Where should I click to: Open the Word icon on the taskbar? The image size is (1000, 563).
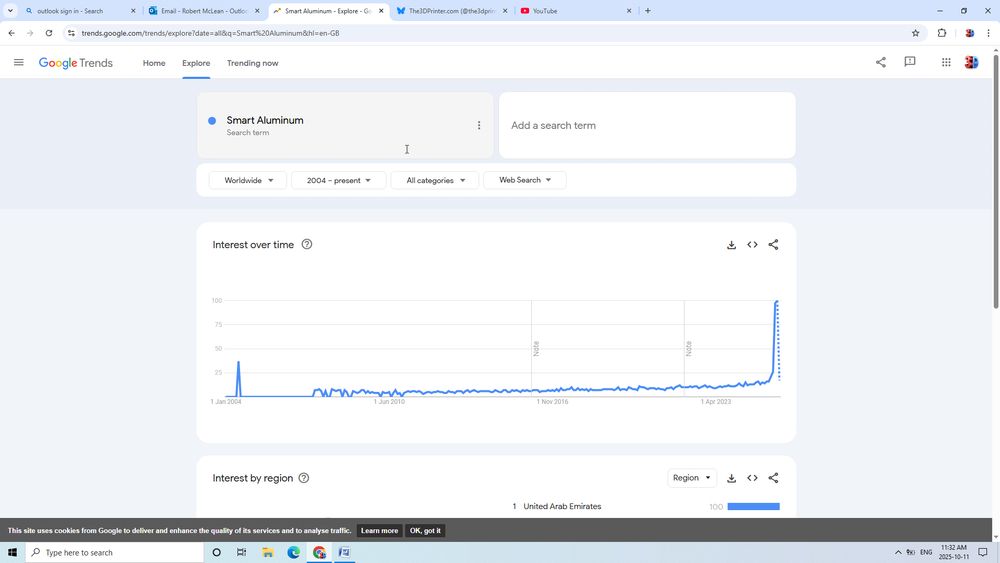click(344, 552)
